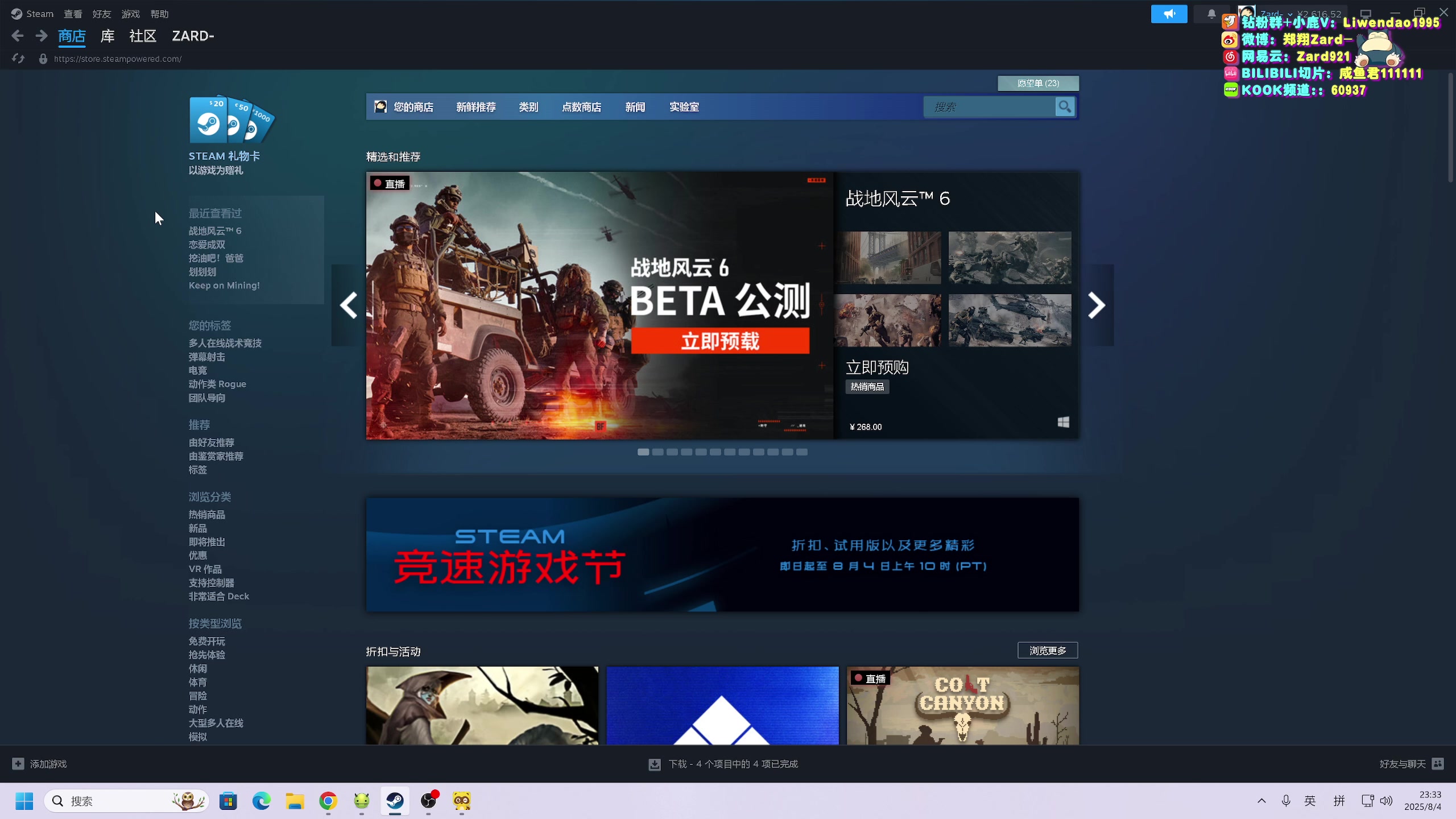Open the green frog app in taskbar
Viewport: 1456px width, 819px height.
[x=362, y=801]
